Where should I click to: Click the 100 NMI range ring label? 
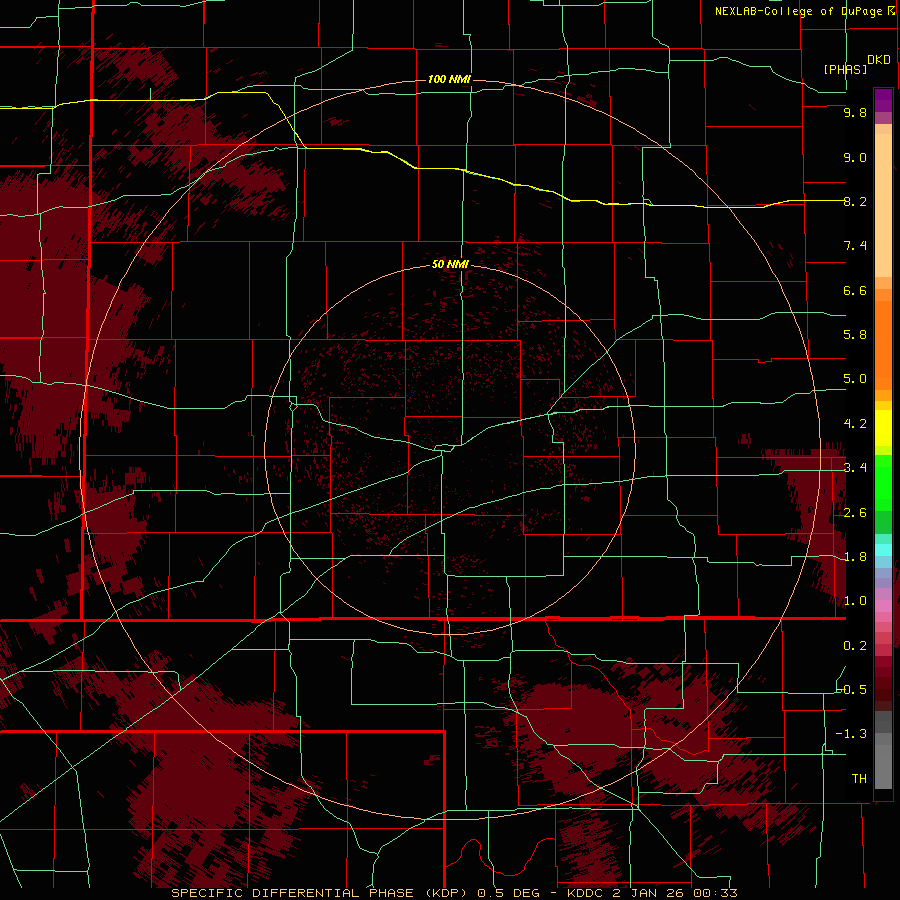(x=449, y=79)
